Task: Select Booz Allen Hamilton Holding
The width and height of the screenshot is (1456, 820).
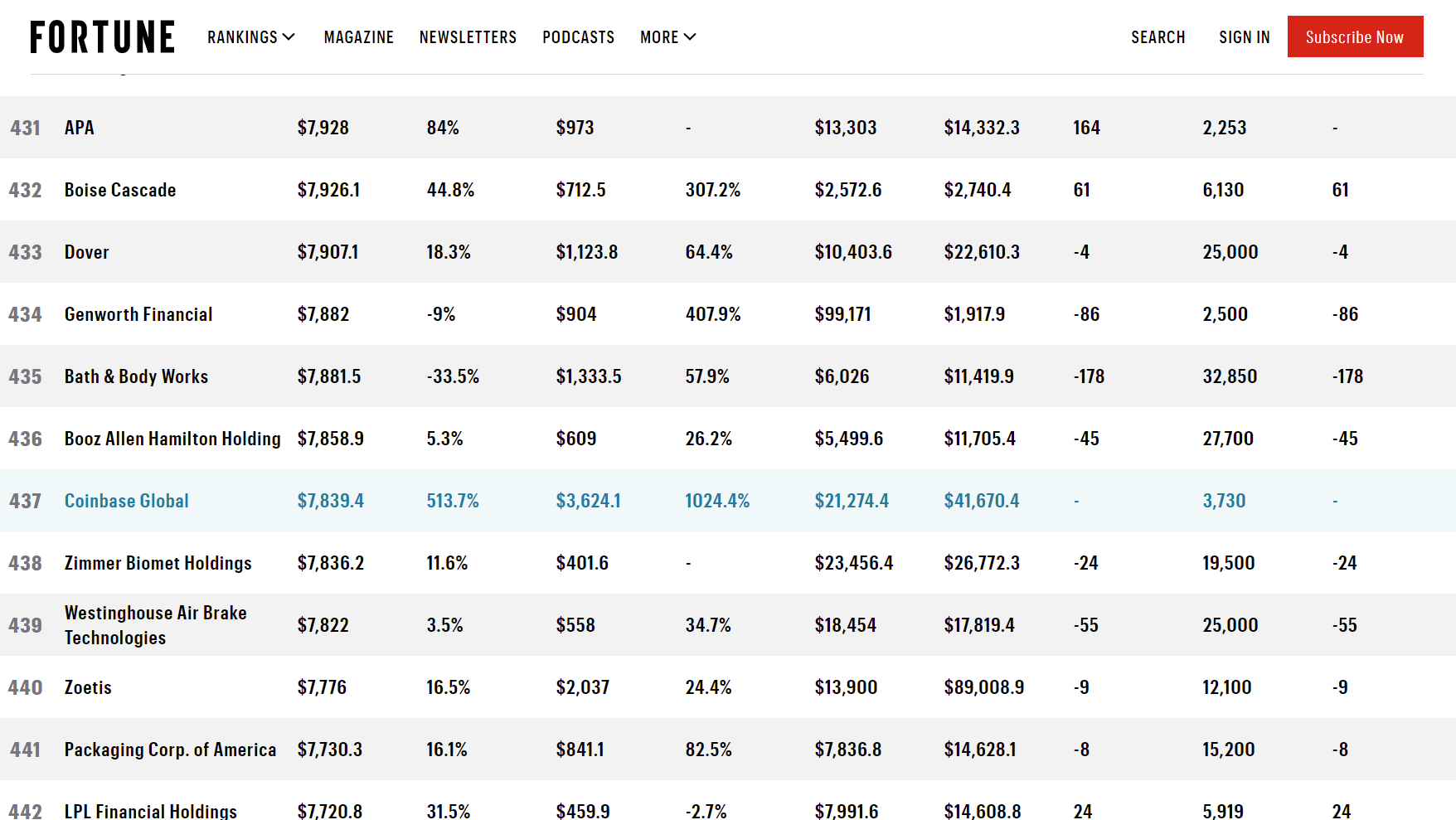Action: point(172,439)
